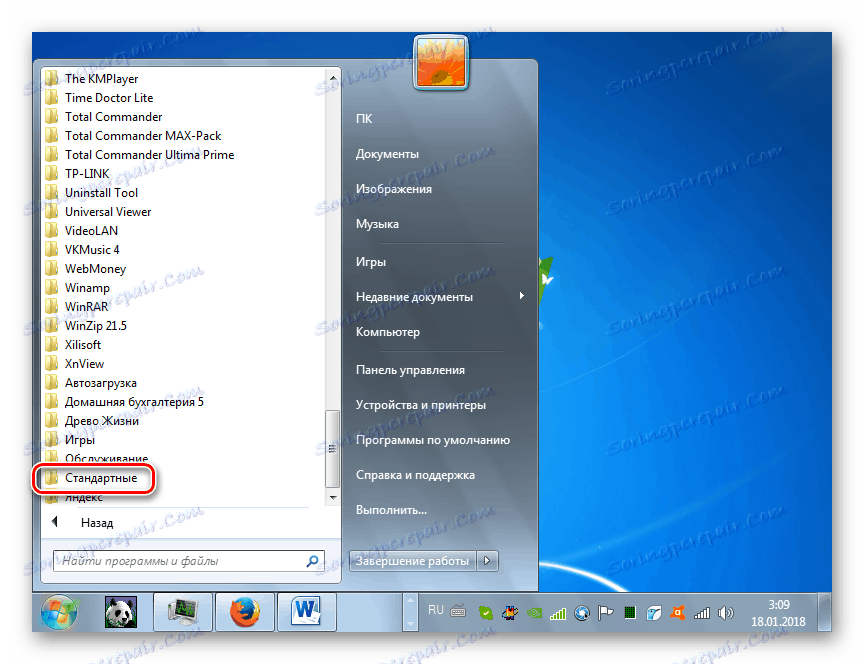Click the magnifier search icon
Viewport: 864px width, 664px height.
pyautogui.click(x=312, y=561)
